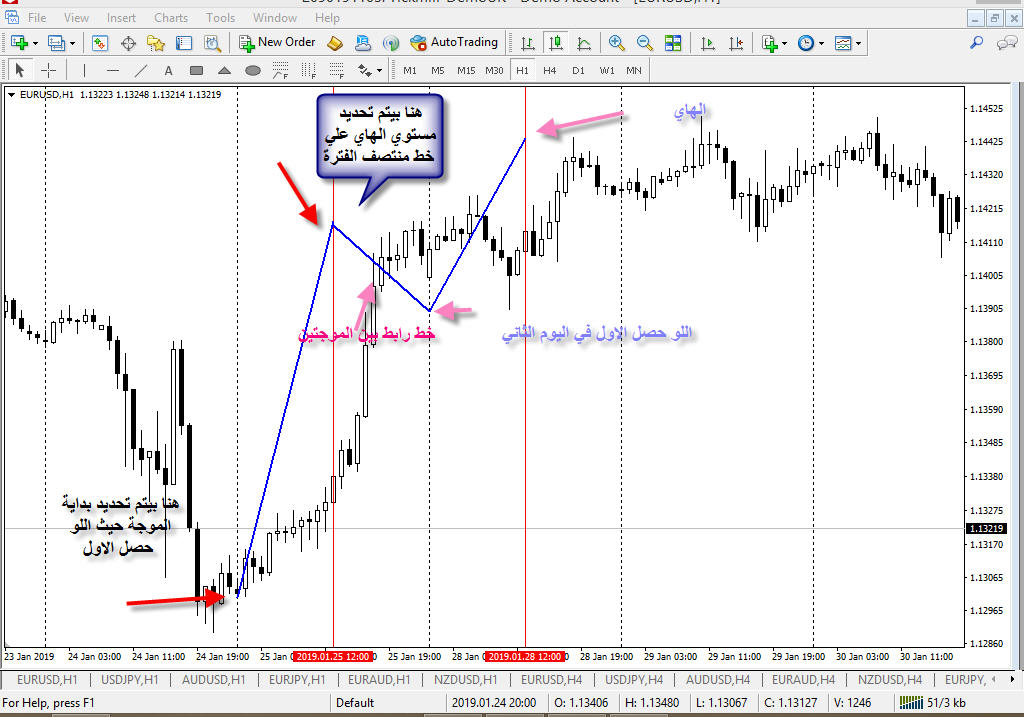Pick the trendline drawing tool

click(141, 70)
